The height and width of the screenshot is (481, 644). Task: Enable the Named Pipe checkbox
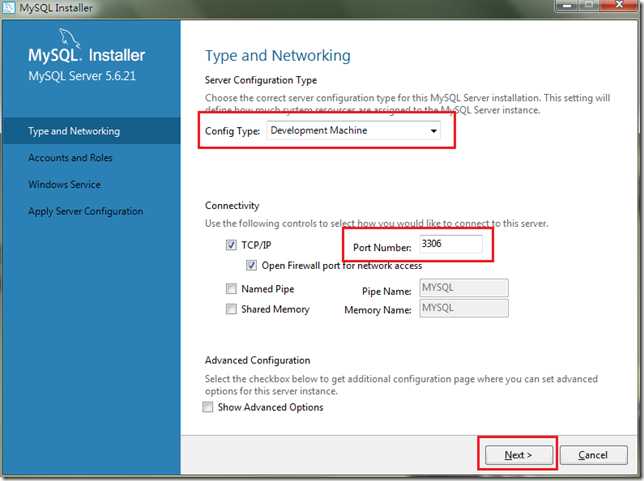tap(231, 289)
